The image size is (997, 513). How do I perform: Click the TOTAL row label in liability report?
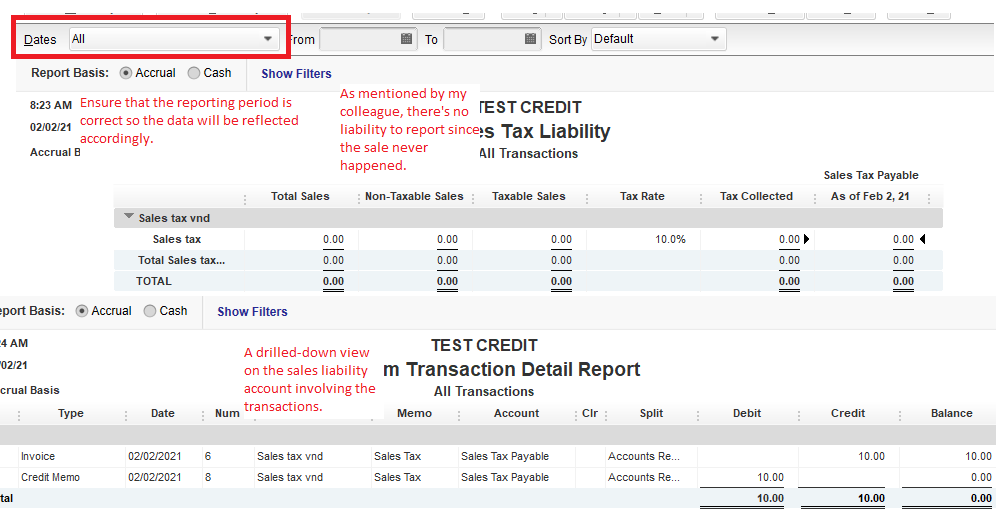[153, 281]
